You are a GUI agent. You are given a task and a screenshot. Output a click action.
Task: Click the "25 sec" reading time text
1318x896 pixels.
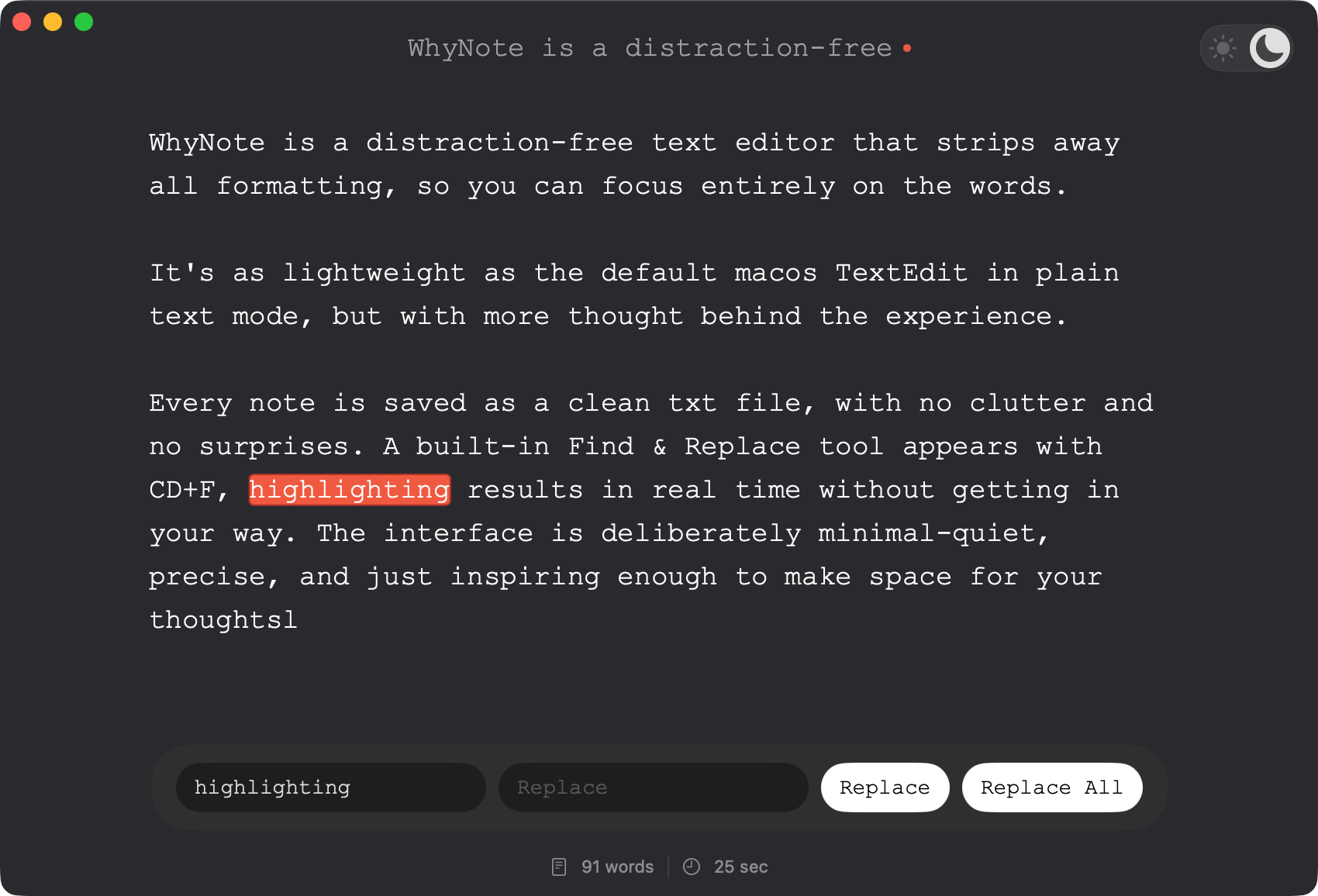[741, 867]
